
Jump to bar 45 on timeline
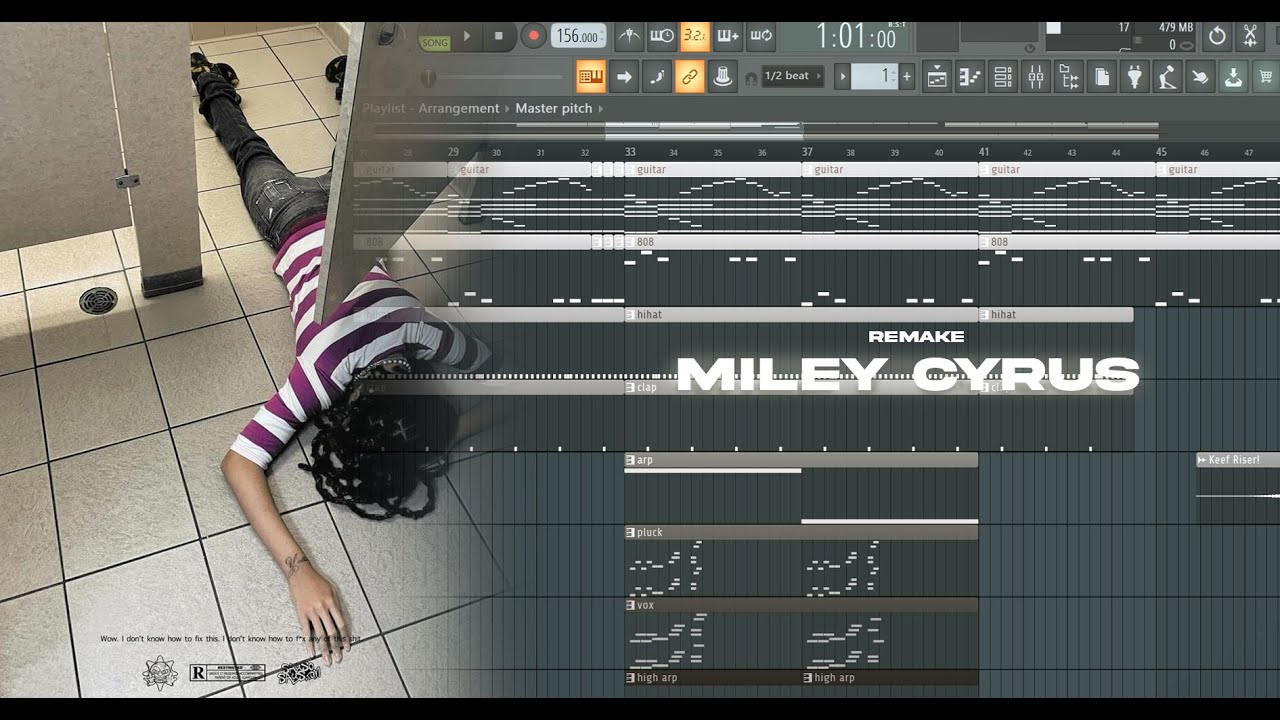tap(1161, 152)
